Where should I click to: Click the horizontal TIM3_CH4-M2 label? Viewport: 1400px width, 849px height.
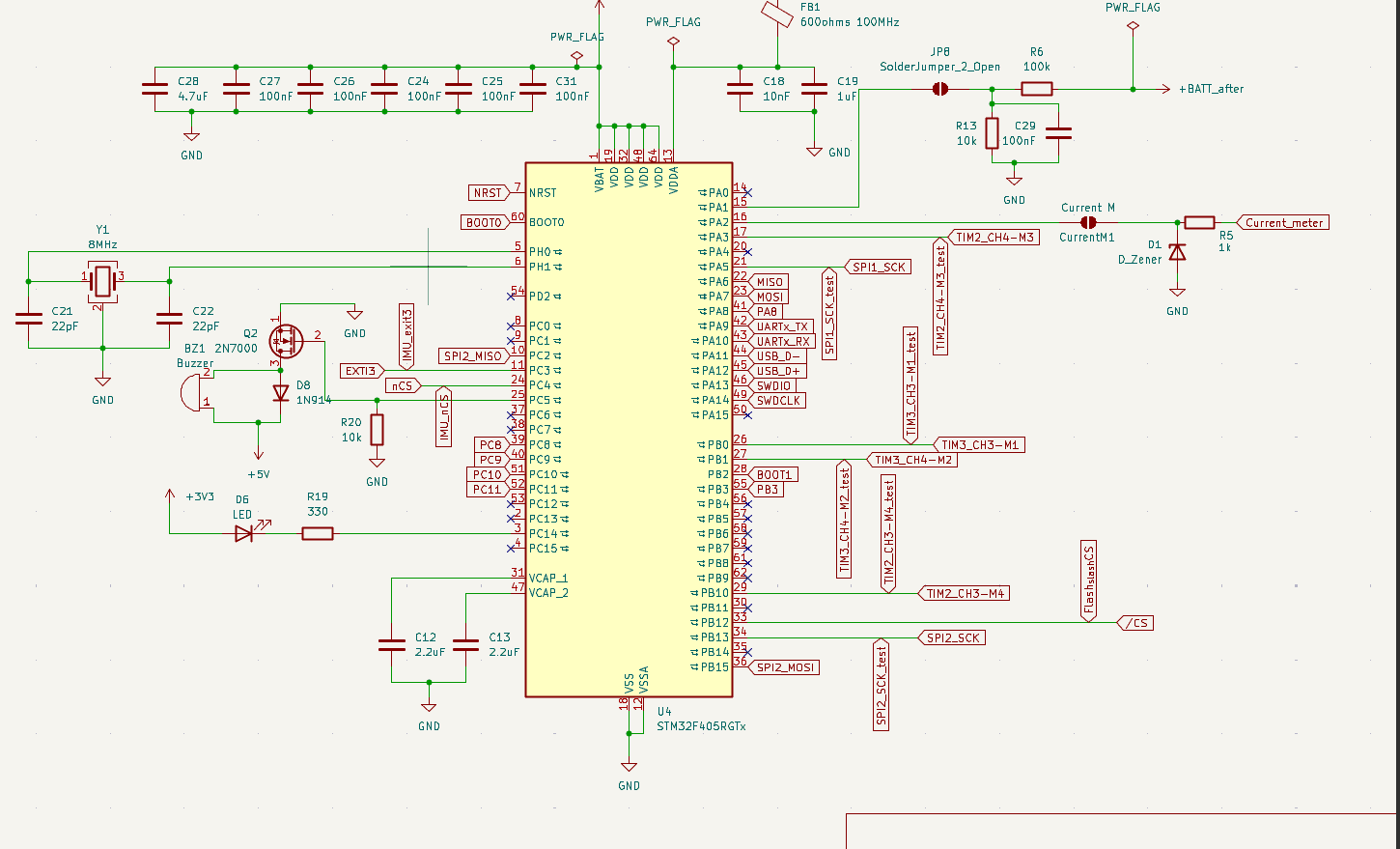911,460
